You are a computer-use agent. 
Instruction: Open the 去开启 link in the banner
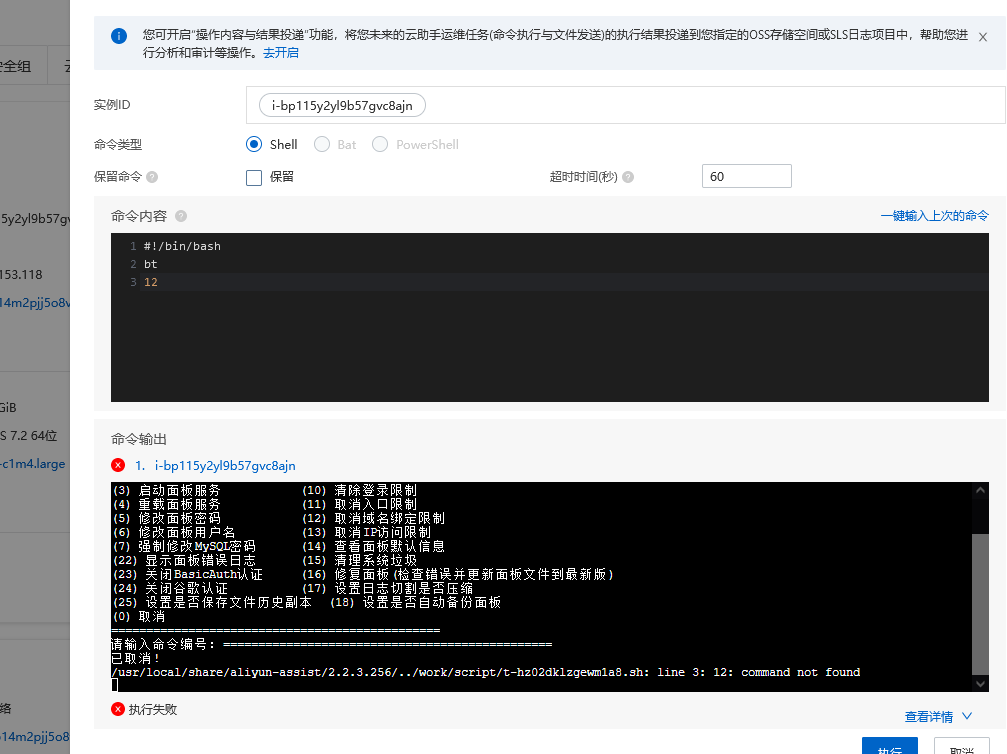tap(279, 53)
